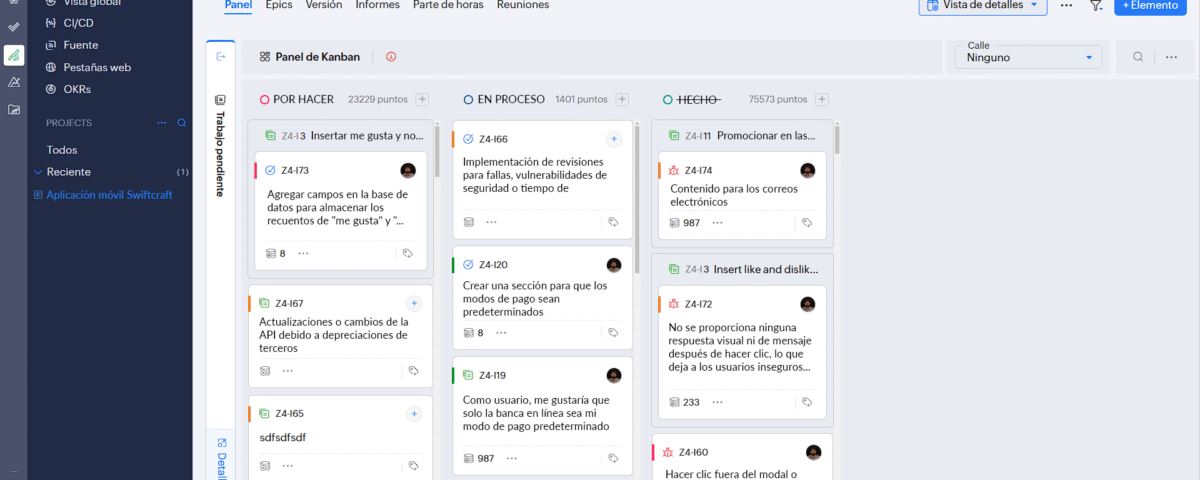Add item with plus in POR HACER column
This screenshot has width=1200, height=480.
tap(422, 99)
